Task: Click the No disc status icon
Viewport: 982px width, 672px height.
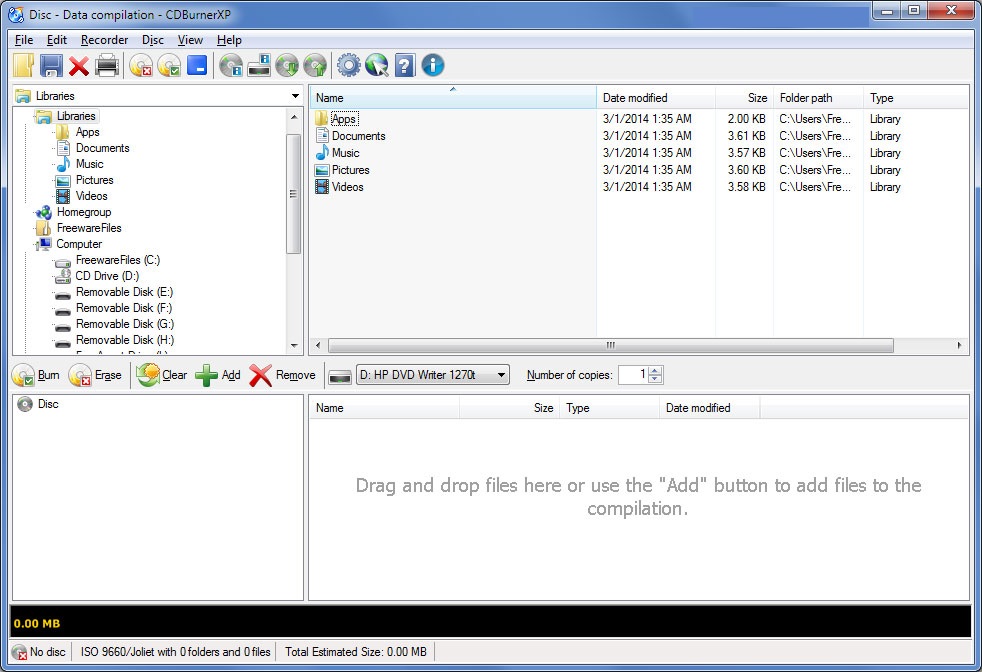Action: click(19, 652)
